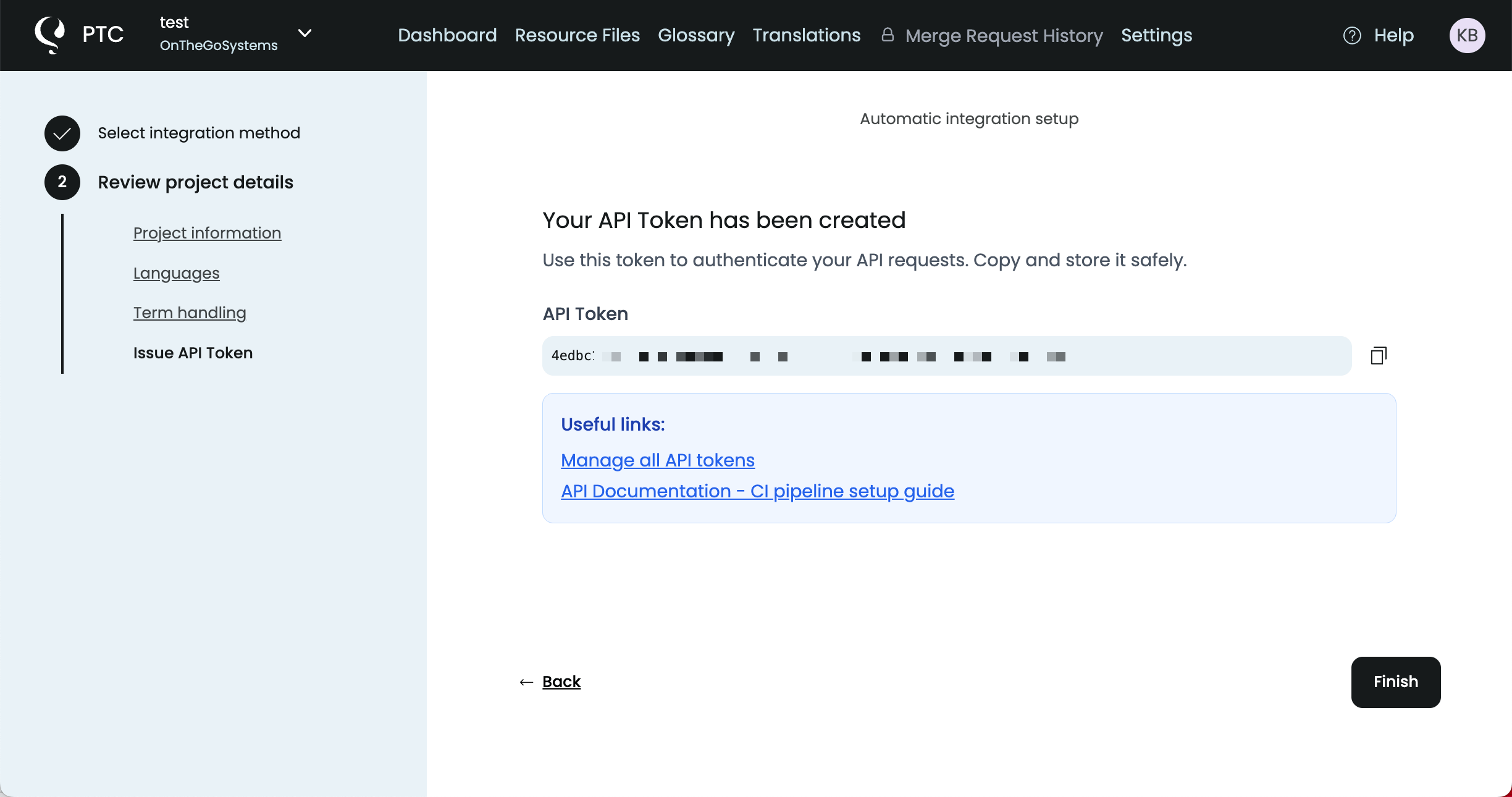Click the back arrow icon
This screenshot has width=1512, height=797.
[526, 682]
